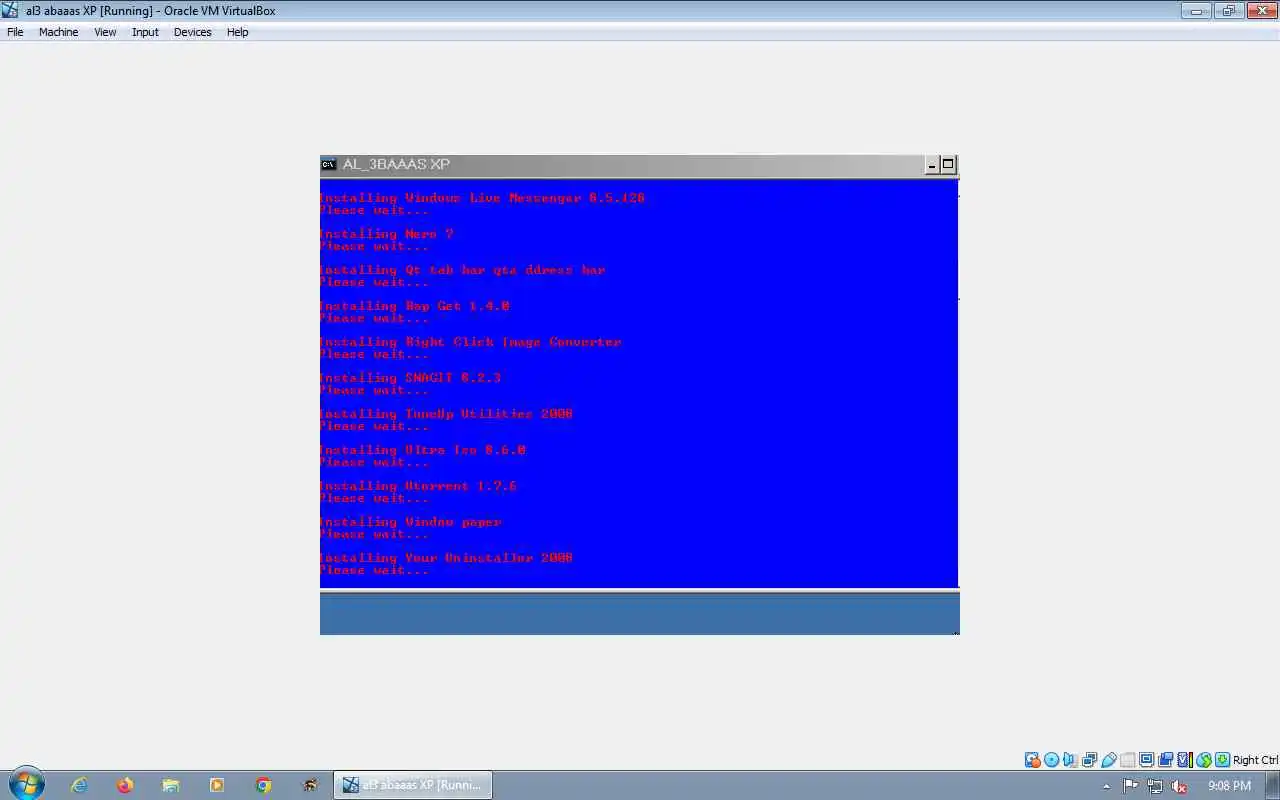The width and height of the screenshot is (1280, 800).
Task: Click the line 'Installing Nero 7'
Action: (x=386, y=234)
